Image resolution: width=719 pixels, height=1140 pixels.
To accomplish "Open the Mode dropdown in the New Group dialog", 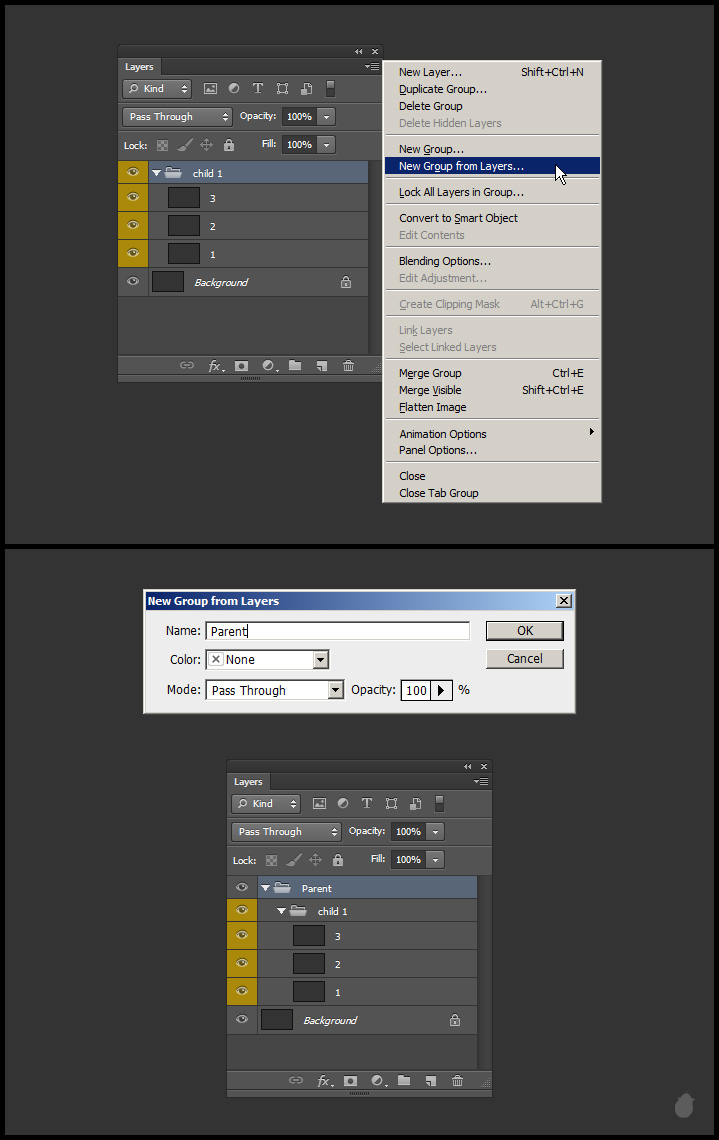I will click(335, 690).
